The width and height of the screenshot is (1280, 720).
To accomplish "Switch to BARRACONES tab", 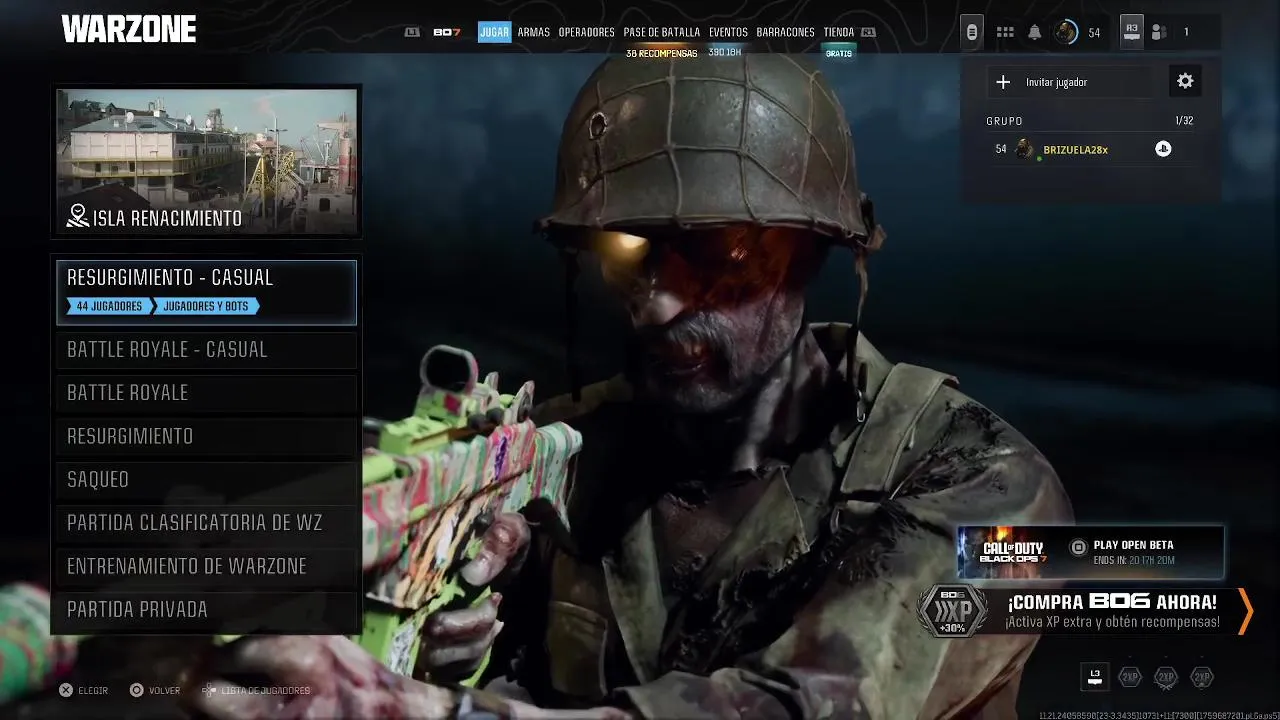I will click(785, 32).
